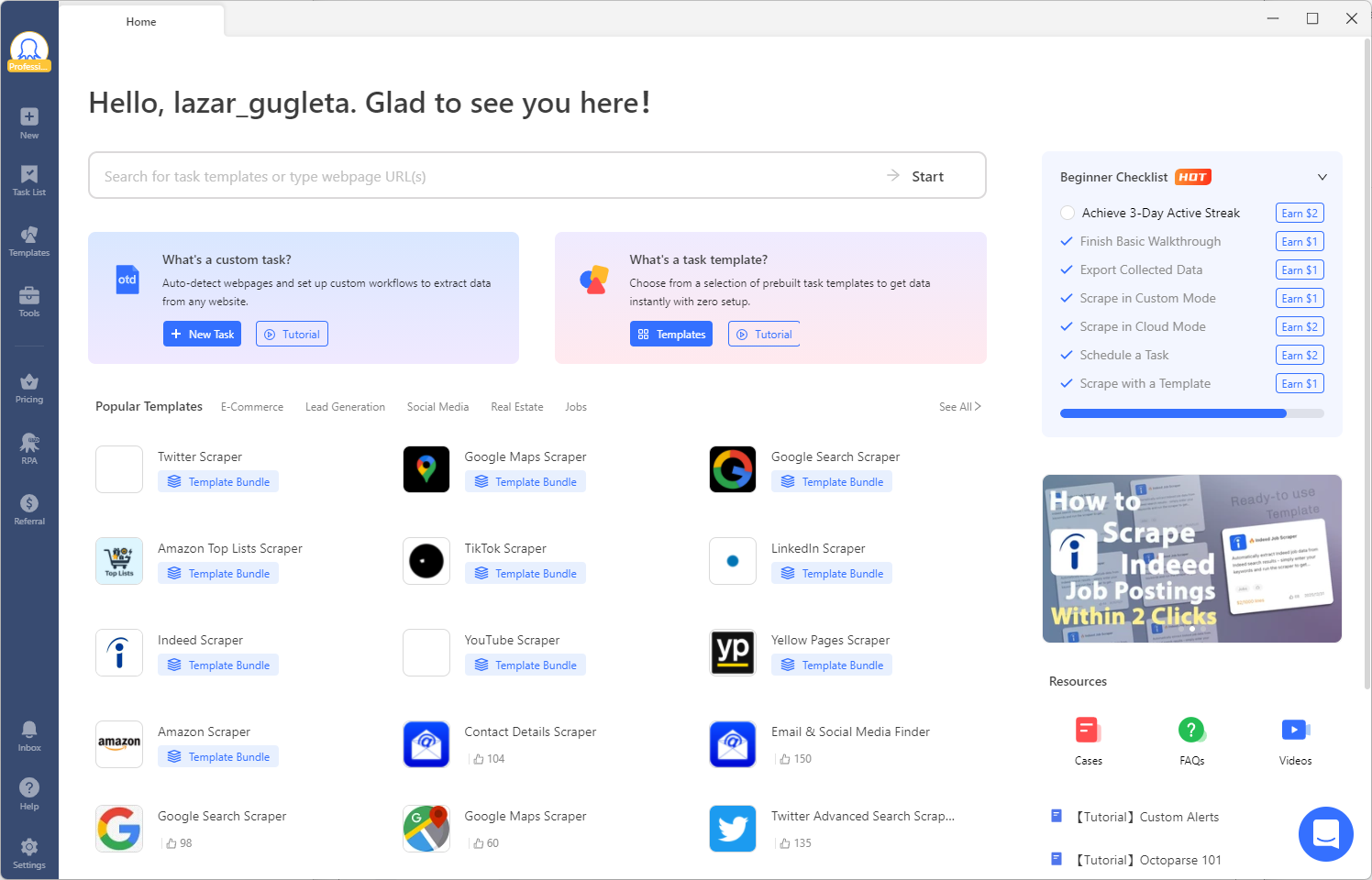The image size is (1372, 880).
Task: Open the Task List sidebar icon
Action: coord(29,175)
